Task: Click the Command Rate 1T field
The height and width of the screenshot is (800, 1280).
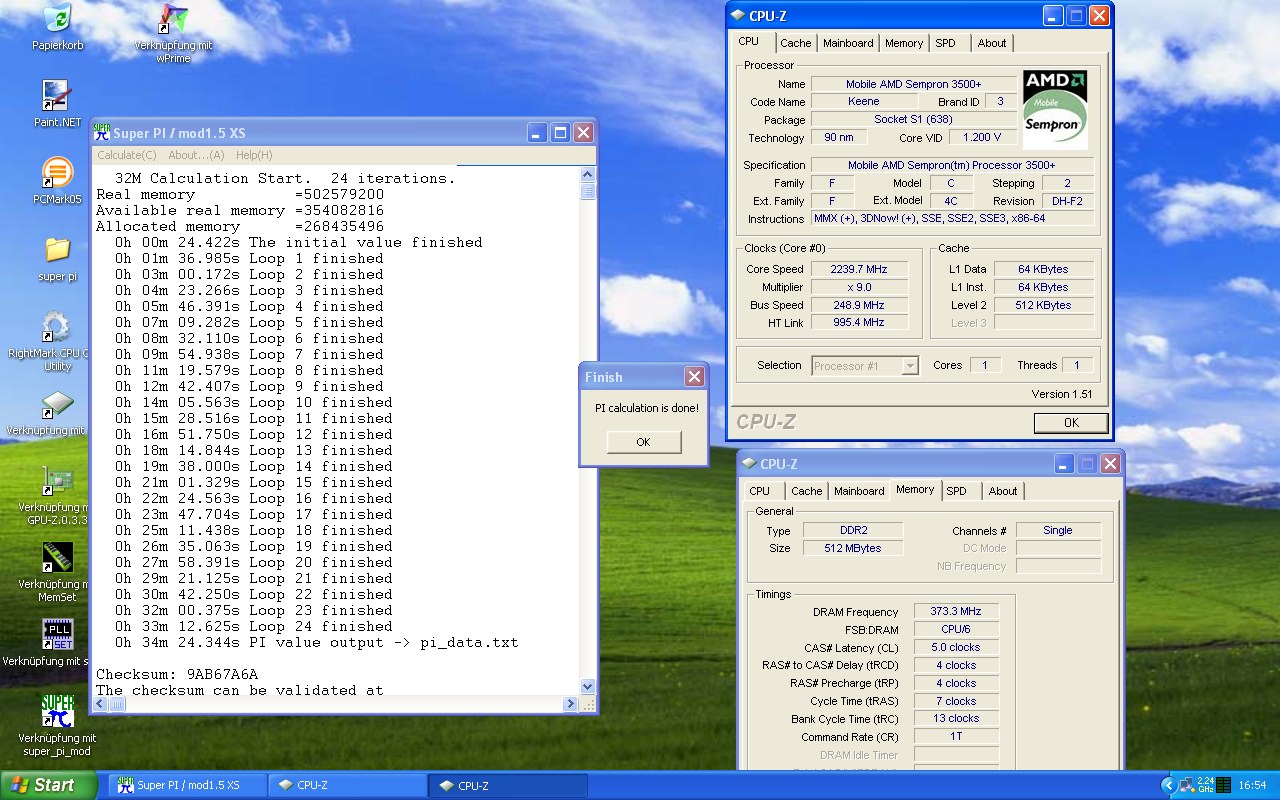Action: coord(956,737)
